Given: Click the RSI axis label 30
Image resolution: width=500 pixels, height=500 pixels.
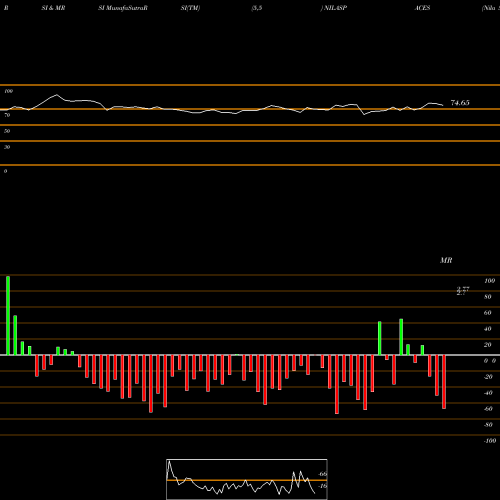Looking at the screenshot, I should pos(7,147).
